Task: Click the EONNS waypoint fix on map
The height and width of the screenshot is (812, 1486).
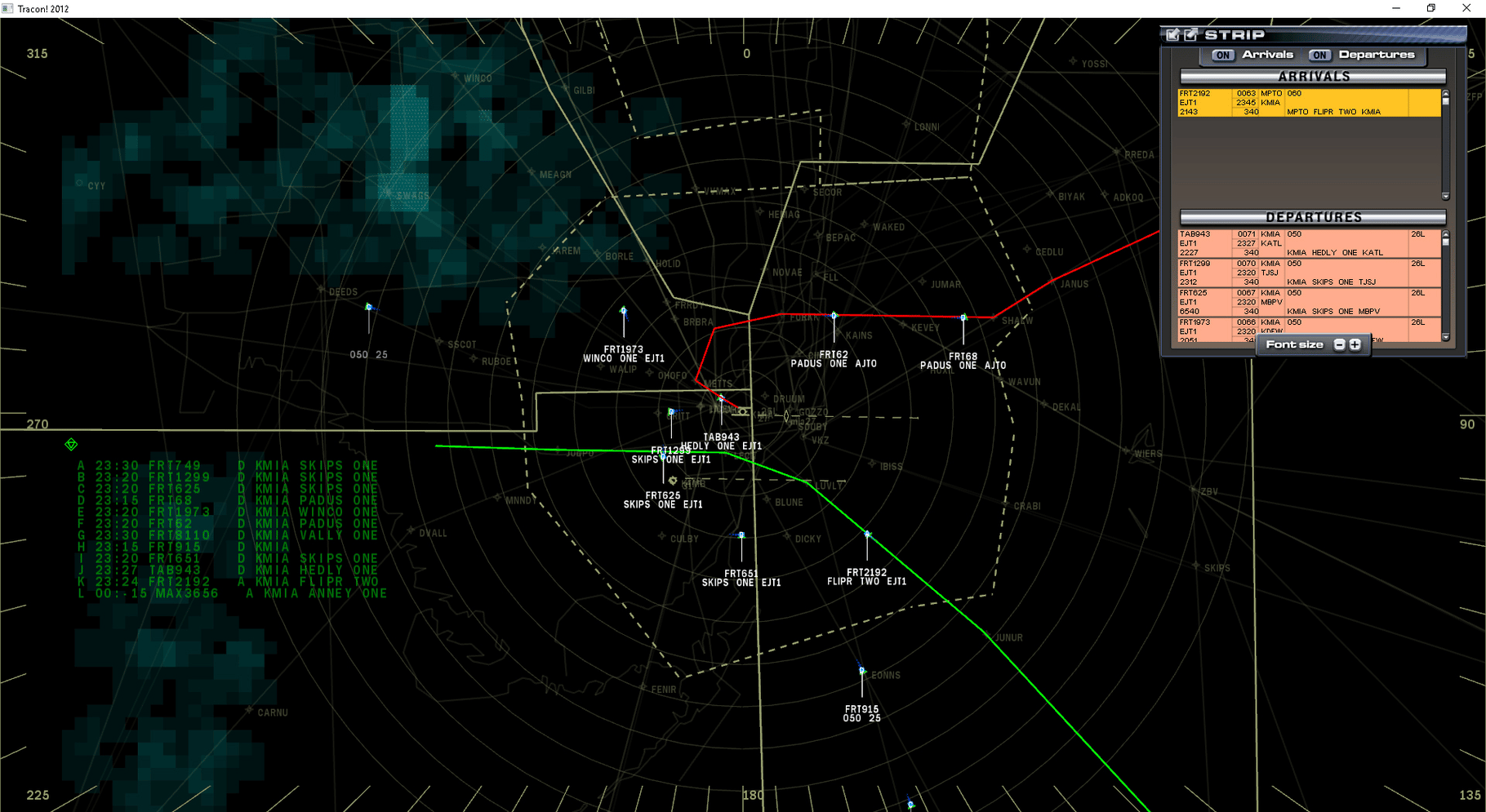Action: [885, 675]
